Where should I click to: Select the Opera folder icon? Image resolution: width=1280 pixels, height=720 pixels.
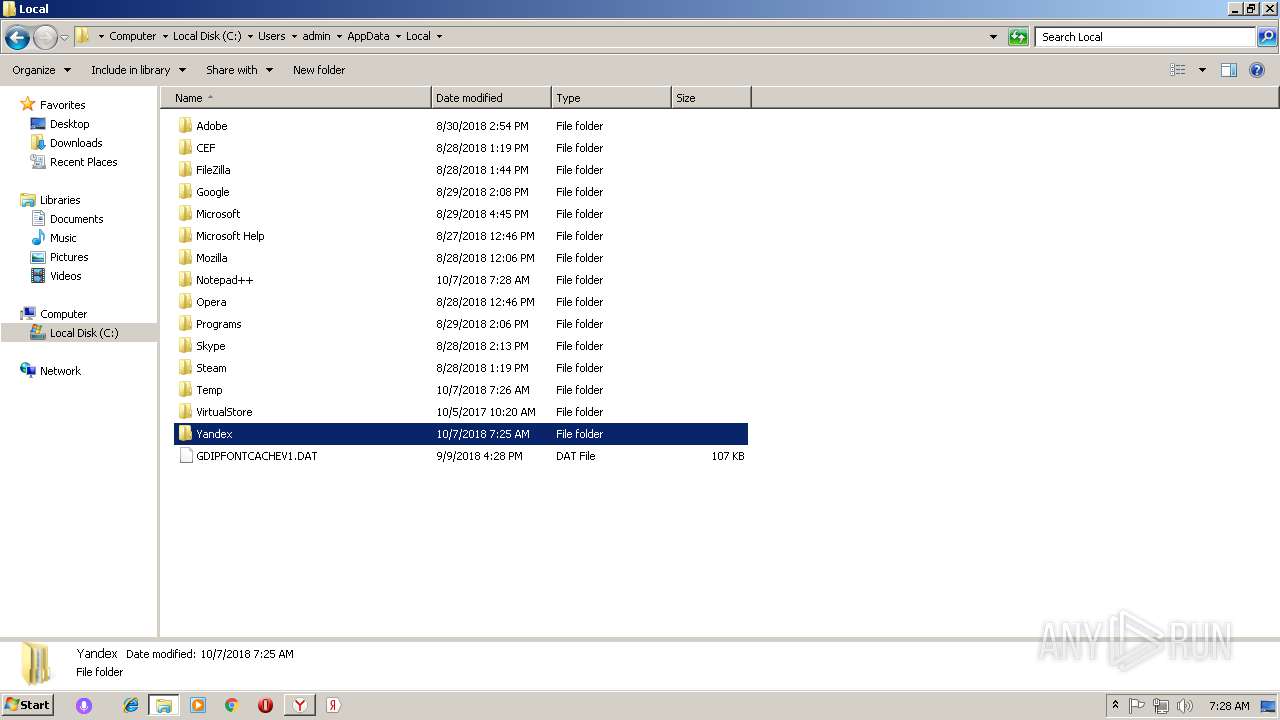coord(185,302)
